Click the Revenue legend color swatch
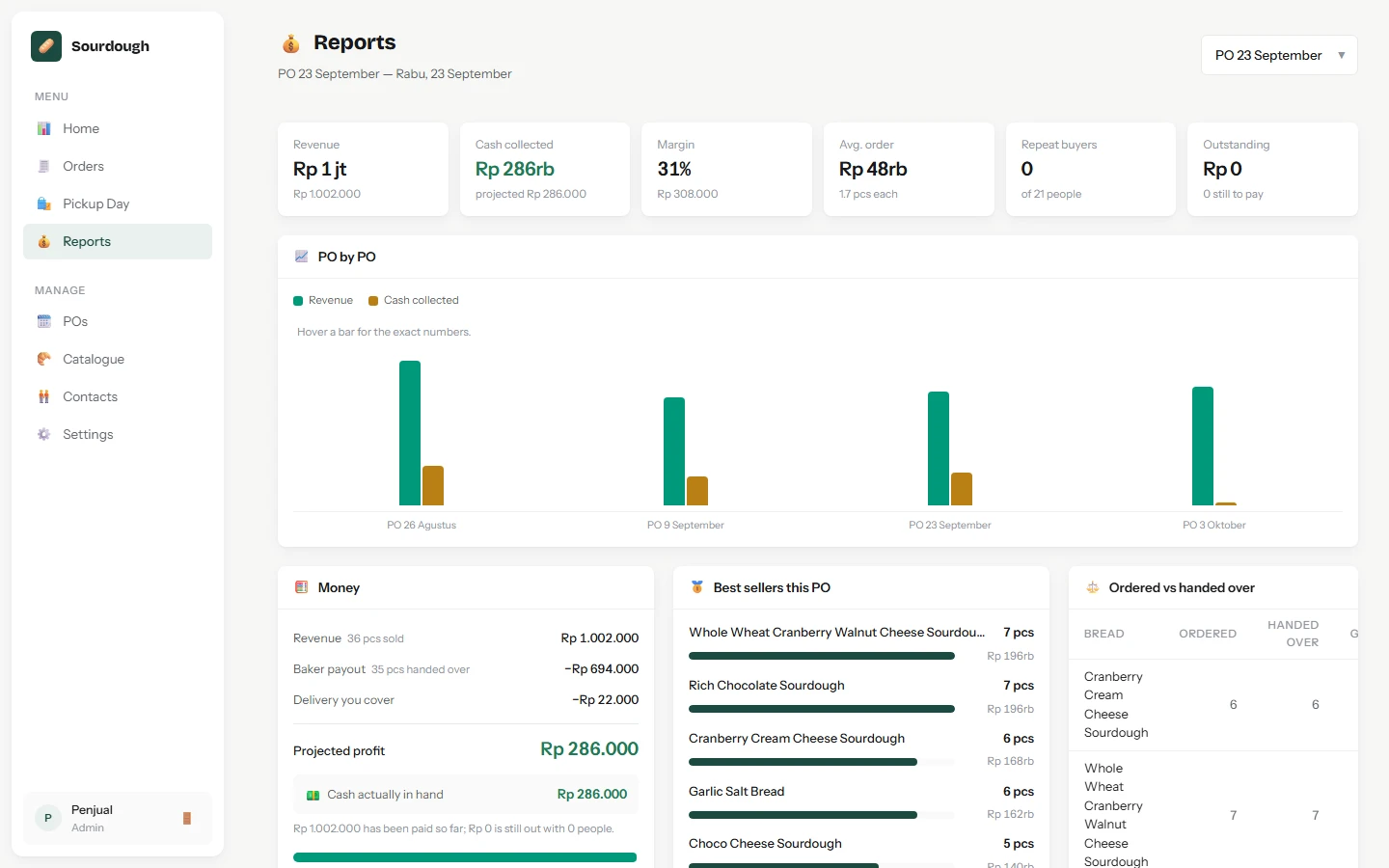Image resolution: width=1389 pixels, height=868 pixels. tap(298, 301)
